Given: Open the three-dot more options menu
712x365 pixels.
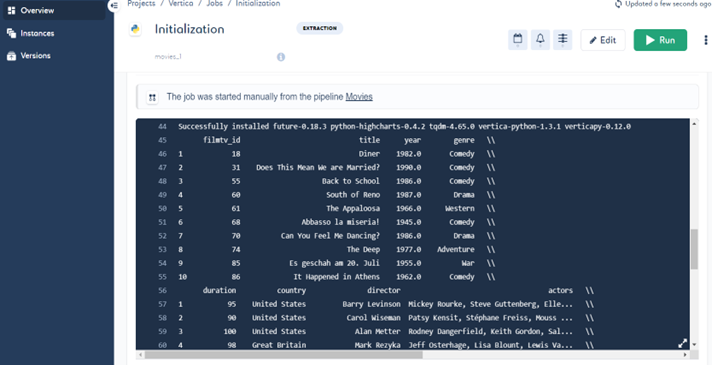Looking at the screenshot, I should (x=706, y=40).
